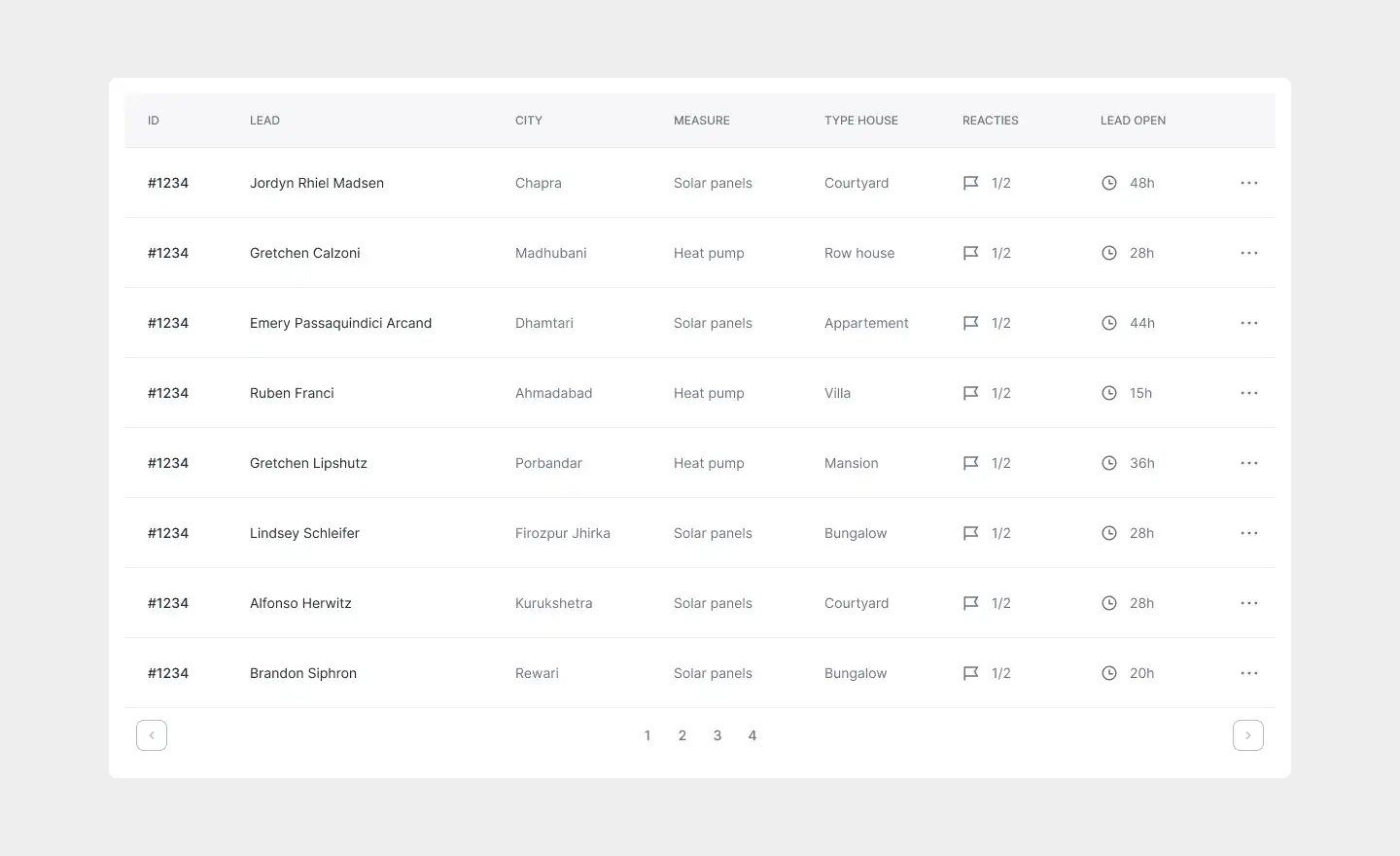Select the lead name Gretchen Calzoni
This screenshot has width=1400, height=856.
pyautogui.click(x=305, y=253)
